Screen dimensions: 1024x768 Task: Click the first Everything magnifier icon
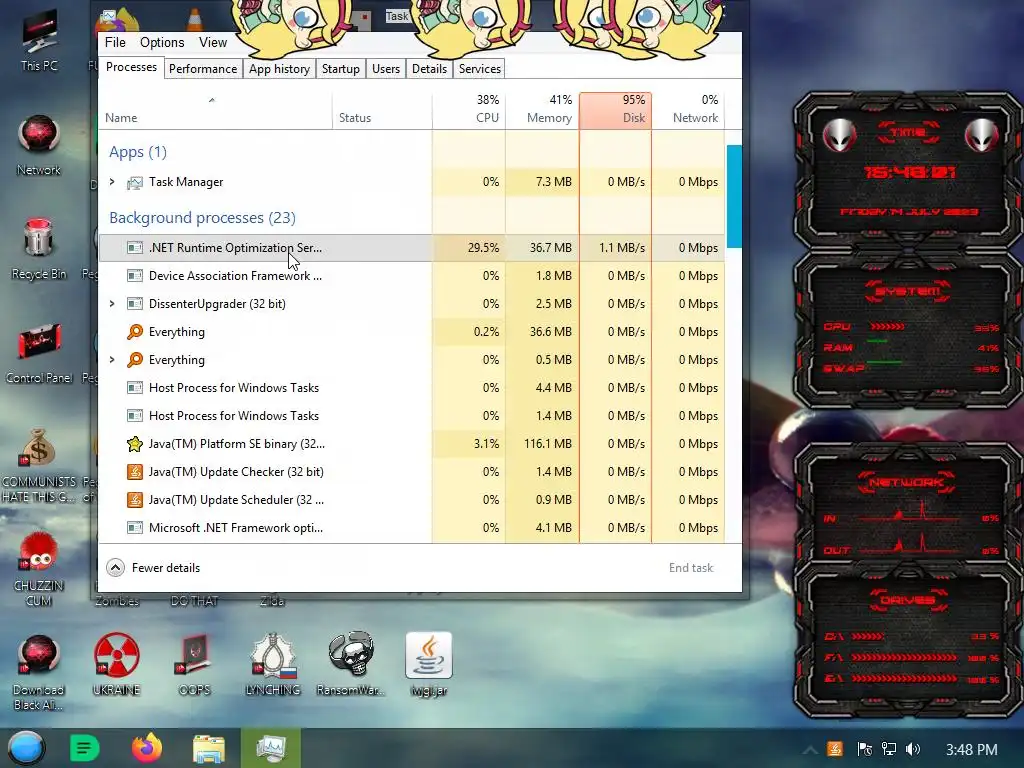(x=135, y=332)
